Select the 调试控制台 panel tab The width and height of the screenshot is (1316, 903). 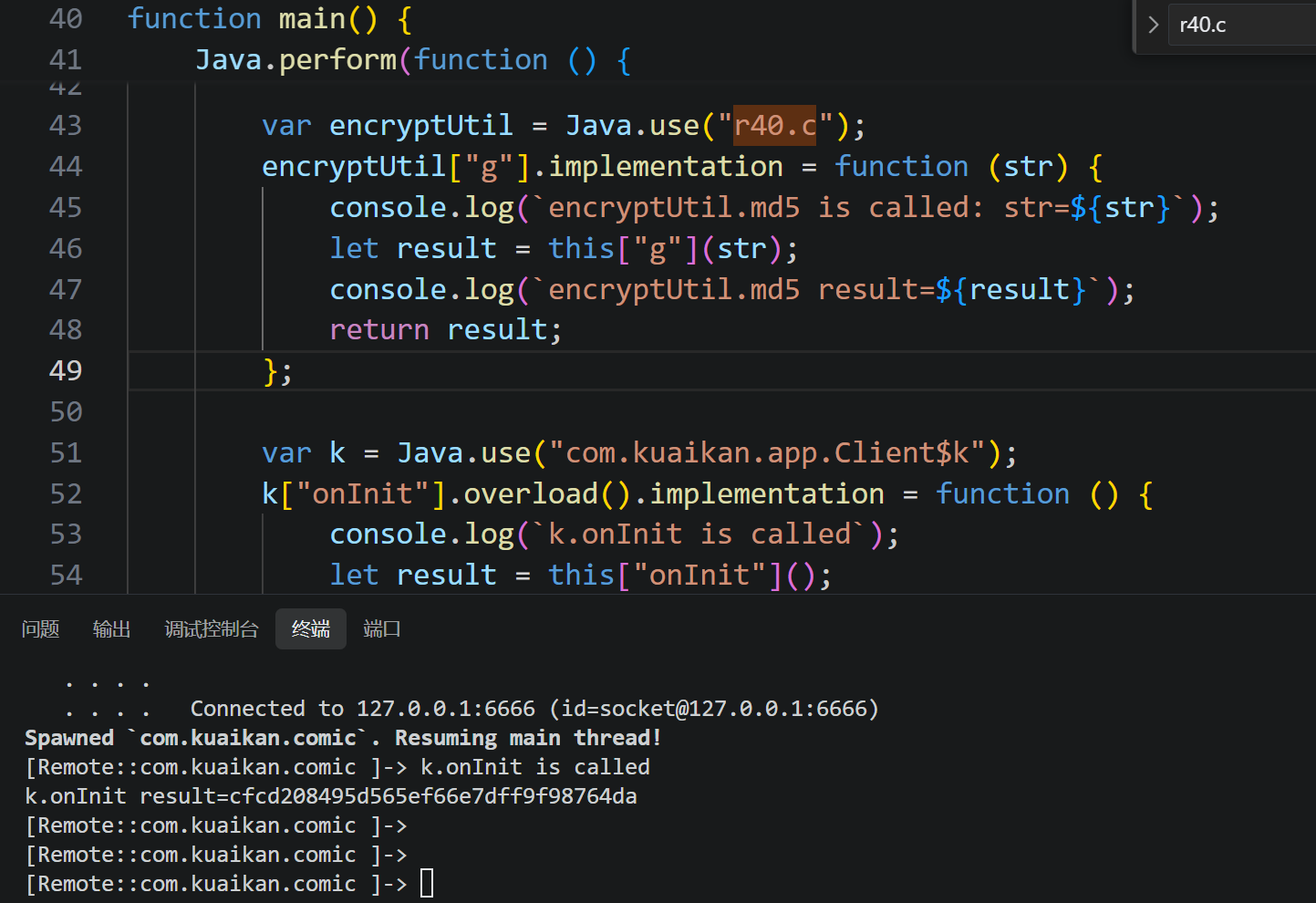(212, 629)
